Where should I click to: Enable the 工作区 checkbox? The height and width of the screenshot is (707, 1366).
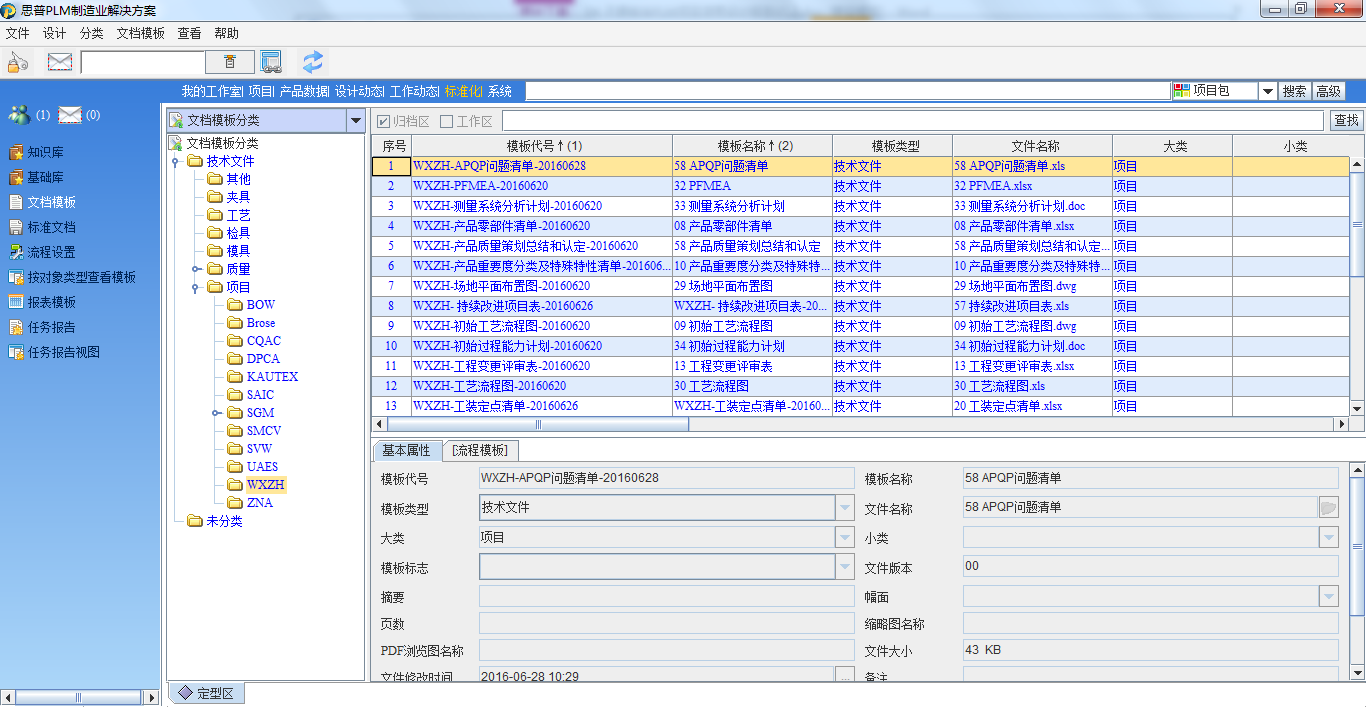pyautogui.click(x=447, y=121)
